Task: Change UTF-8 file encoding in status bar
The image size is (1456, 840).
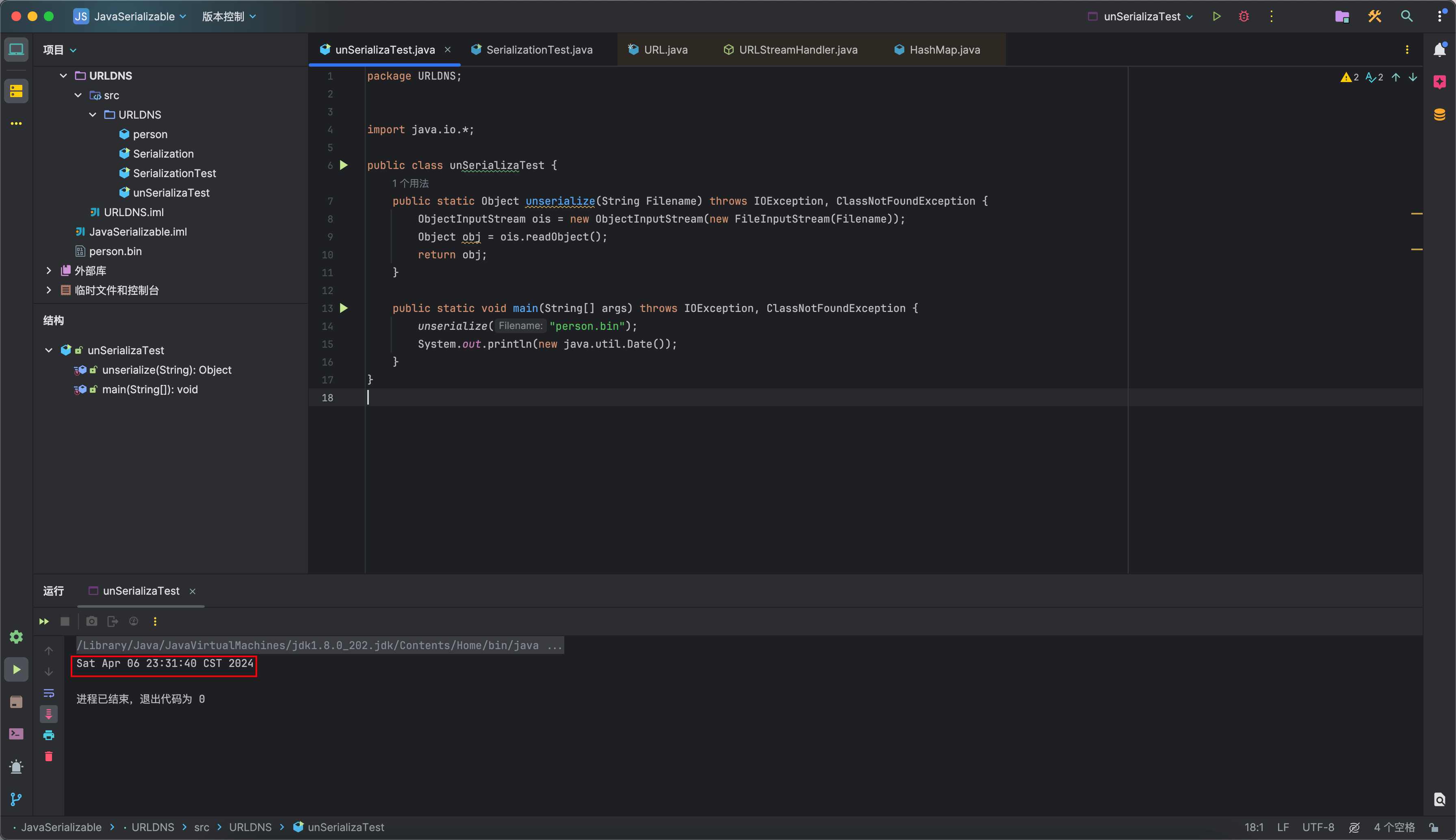Action: coord(1318,827)
